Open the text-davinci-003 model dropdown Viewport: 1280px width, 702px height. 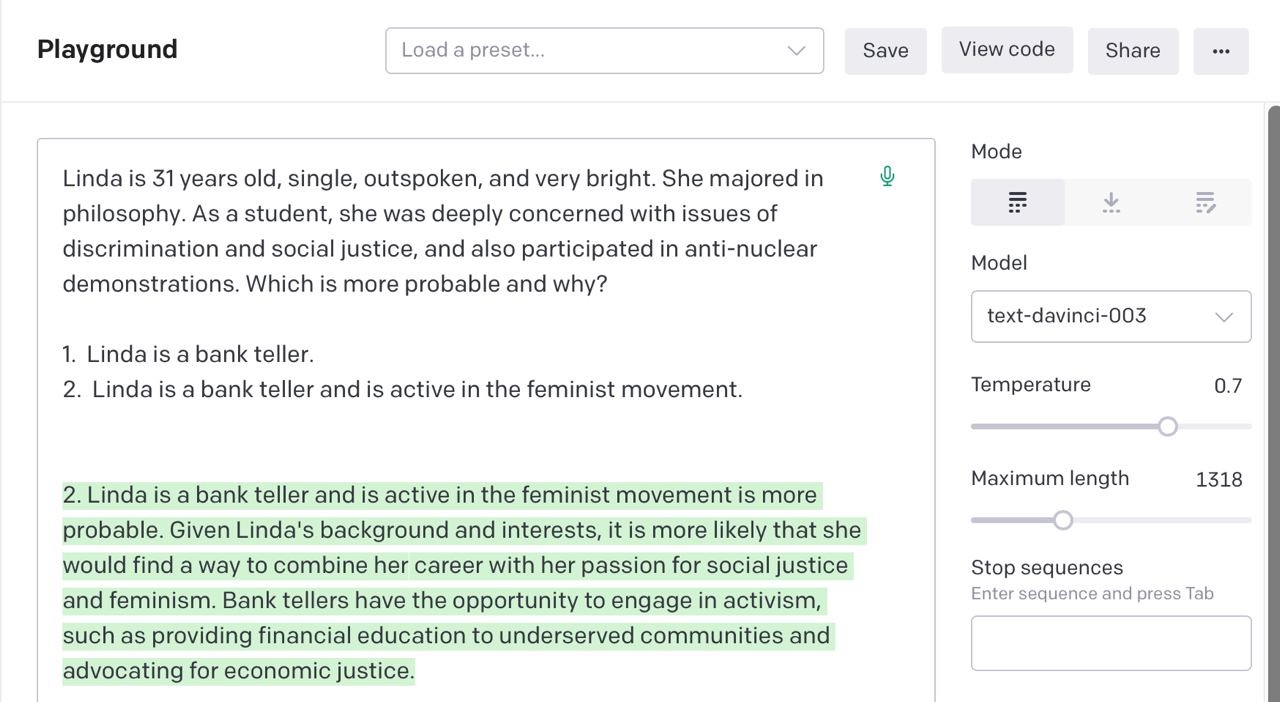[x=1110, y=316]
